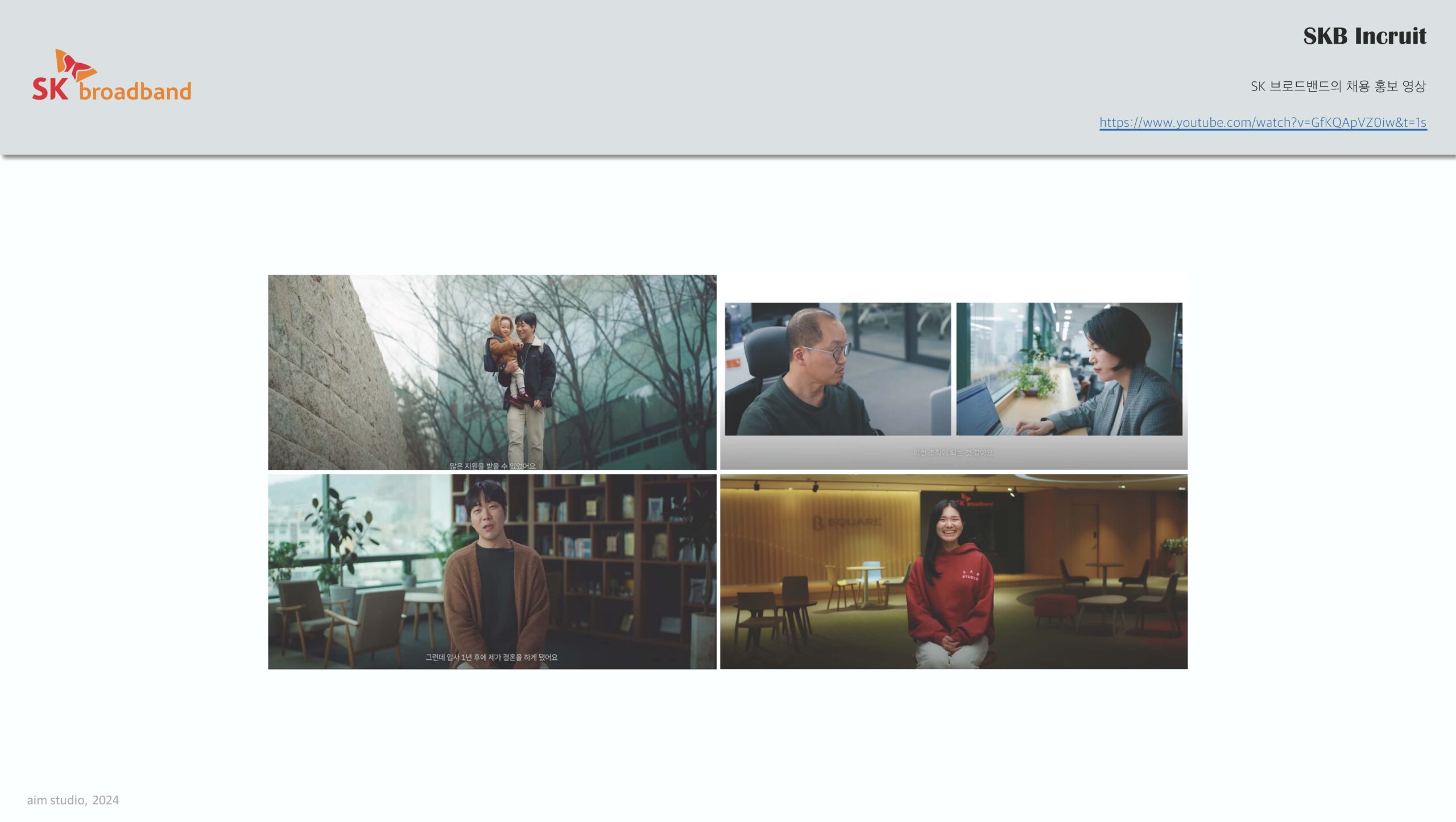Select thumbnail of man with glasses

pyautogui.click(x=837, y=369)
